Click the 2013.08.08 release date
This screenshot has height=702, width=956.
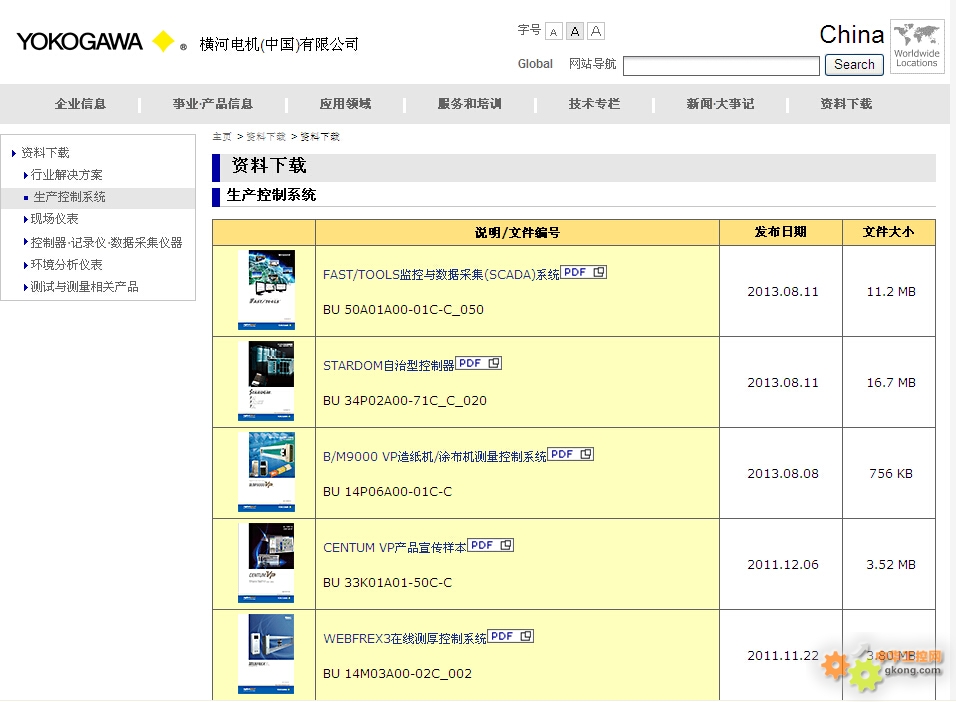tap(783, 473)
